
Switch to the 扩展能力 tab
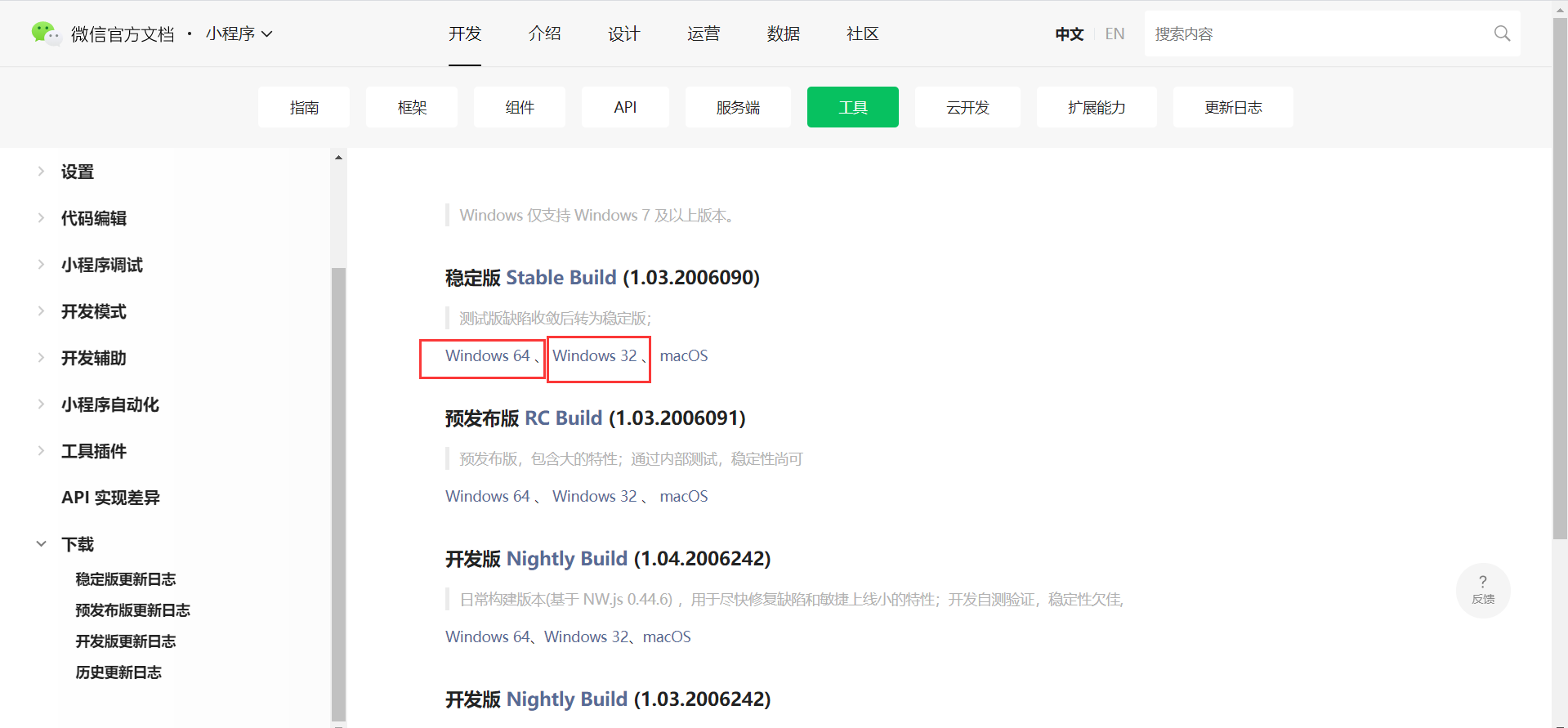pos(1097,107)
